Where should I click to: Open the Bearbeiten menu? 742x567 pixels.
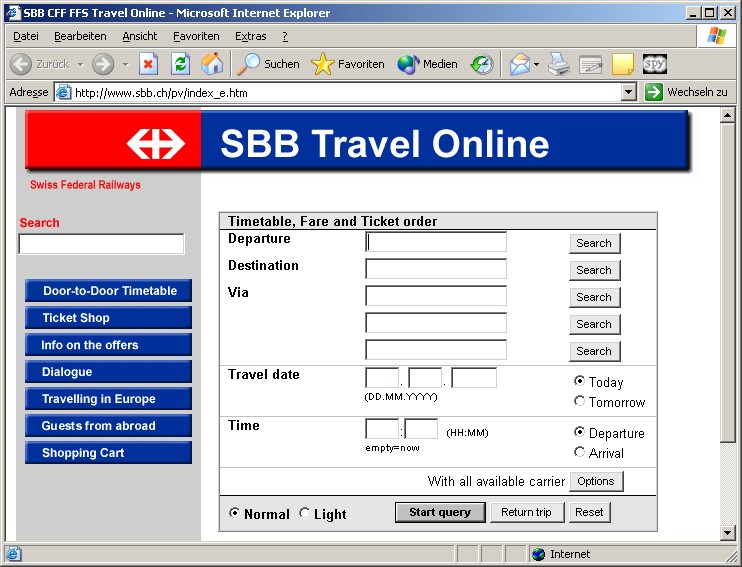pyautogui.click(x=80, y=36)
